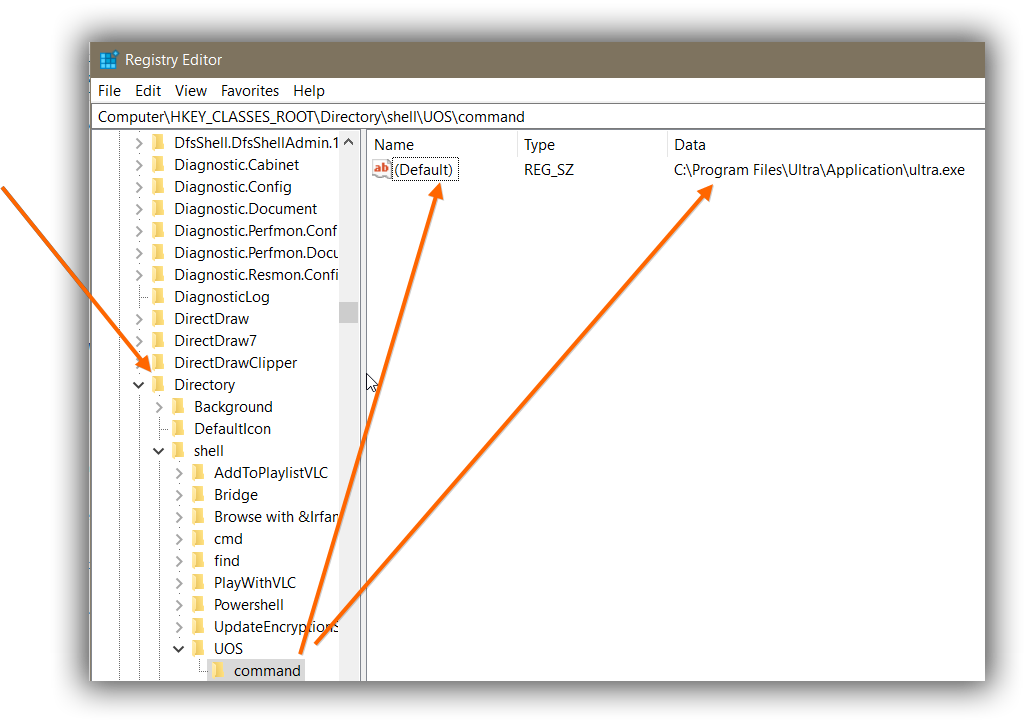
Task: Click the tree pane vertical scrollbar thumb
Action: pyautogui.click(x=348, y=312)
